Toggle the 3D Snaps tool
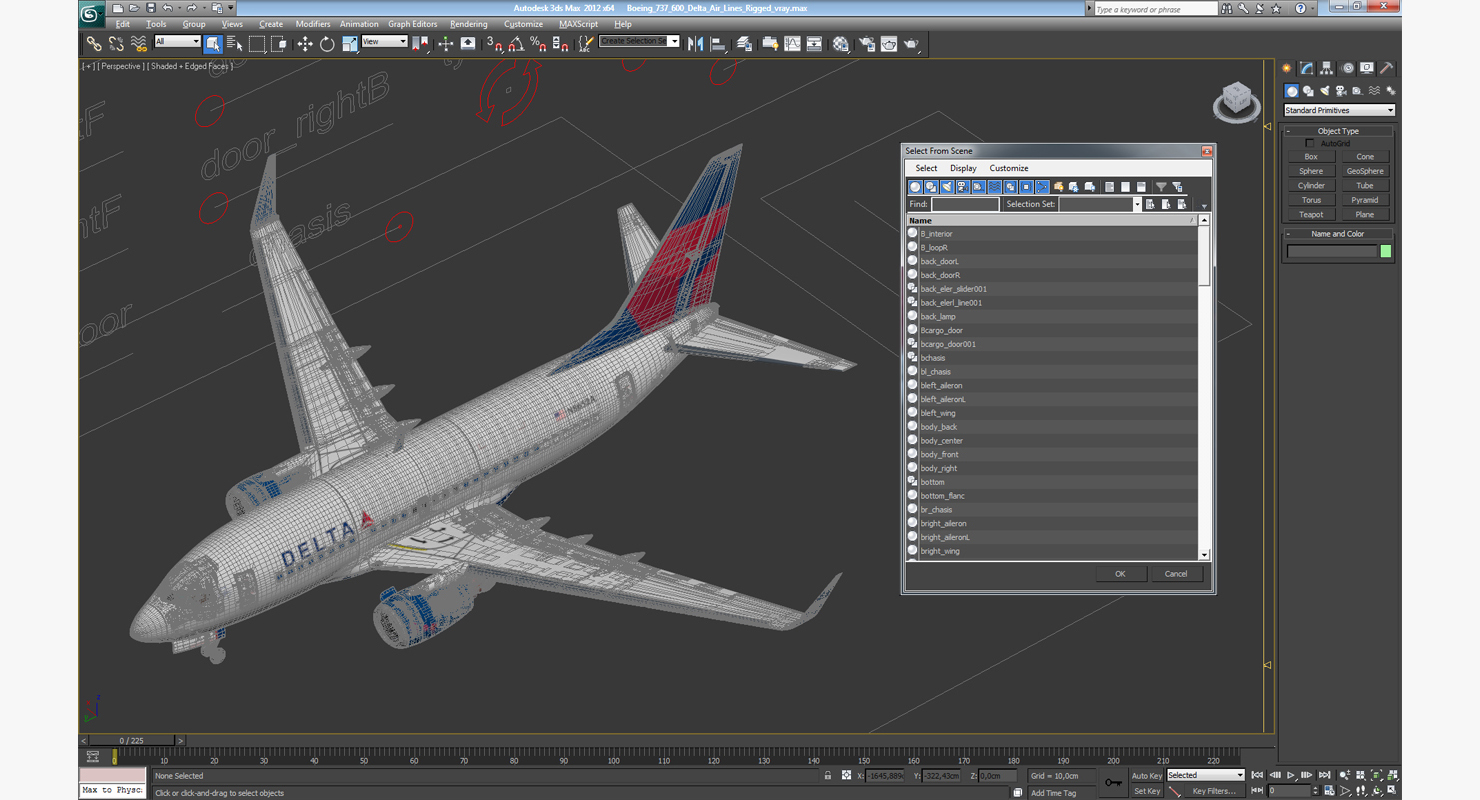 click(x=494, y=44)
